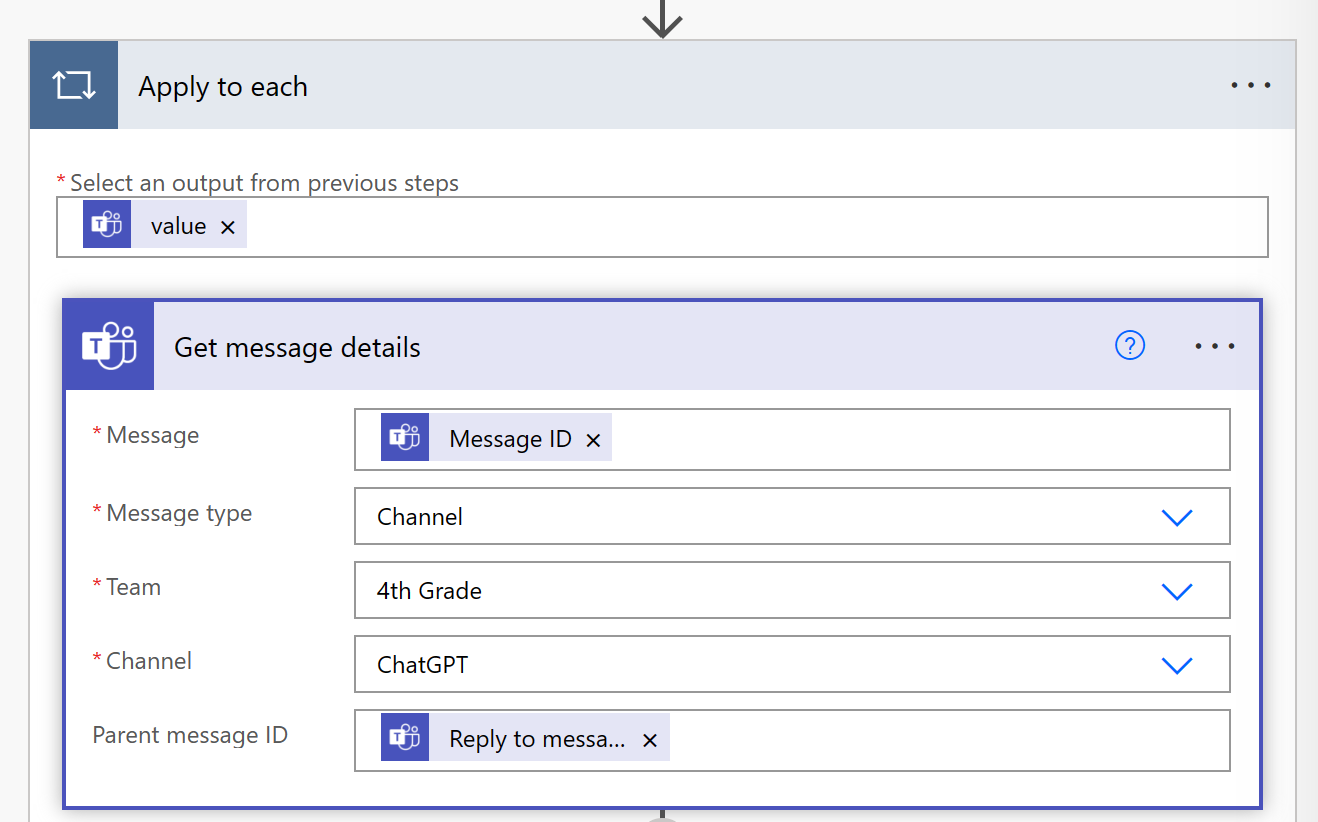This screenshot has height=822, width=1318.
Task: Open help for Get message details
Action: pyautogui.click(x=1129, y=346)
